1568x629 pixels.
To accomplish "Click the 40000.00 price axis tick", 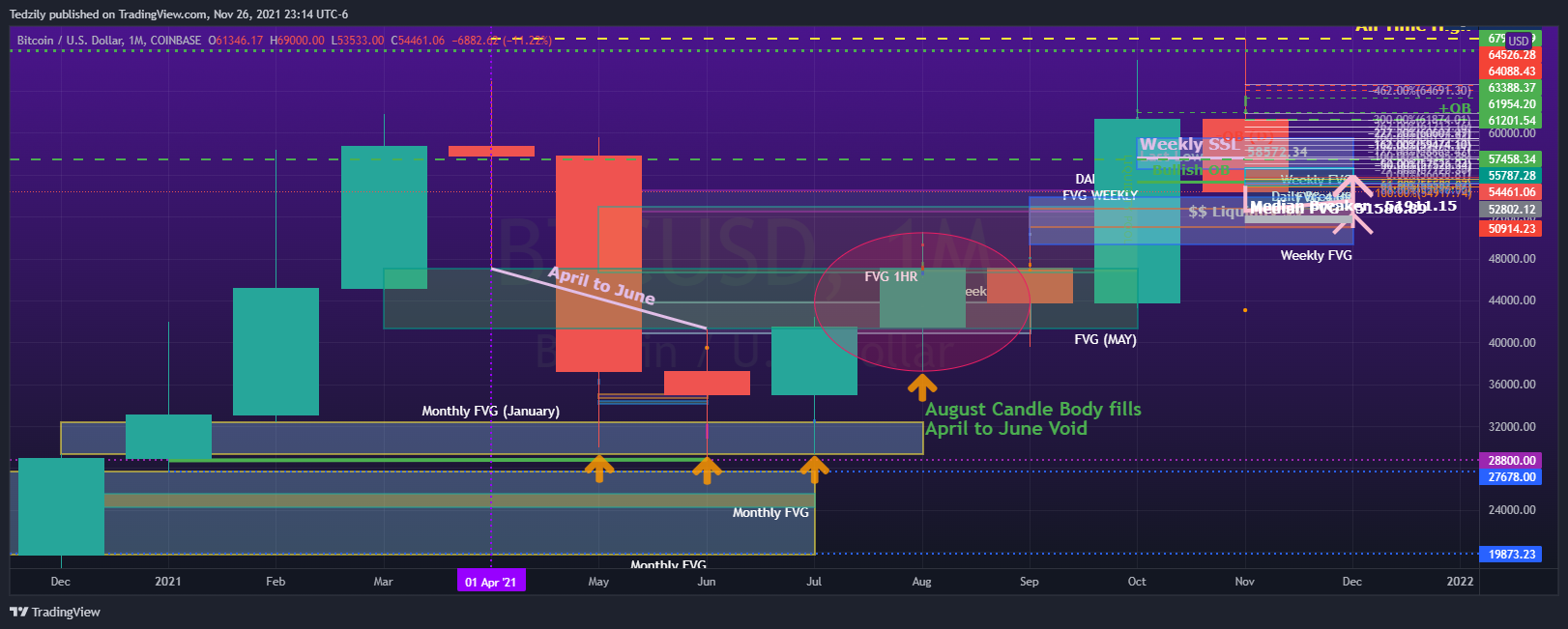I will (x=1512, y=343).
